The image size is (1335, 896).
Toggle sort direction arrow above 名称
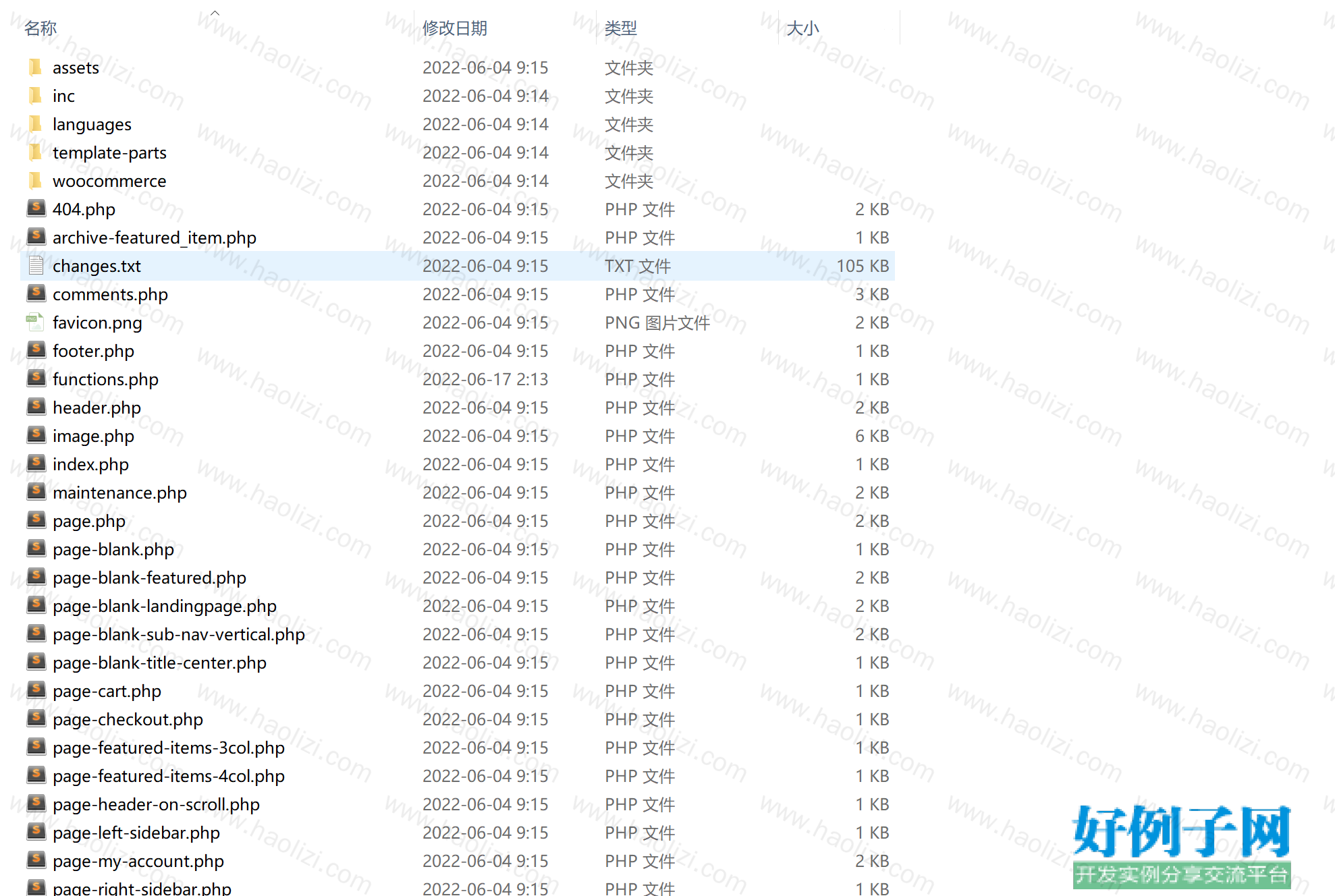coord(215,12)
